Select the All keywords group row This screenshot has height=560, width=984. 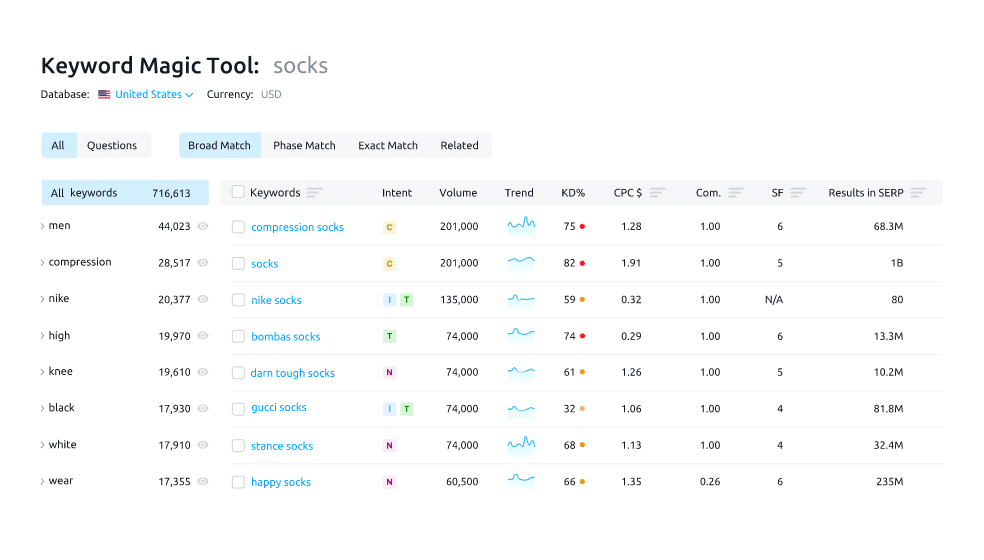point(124,193)
